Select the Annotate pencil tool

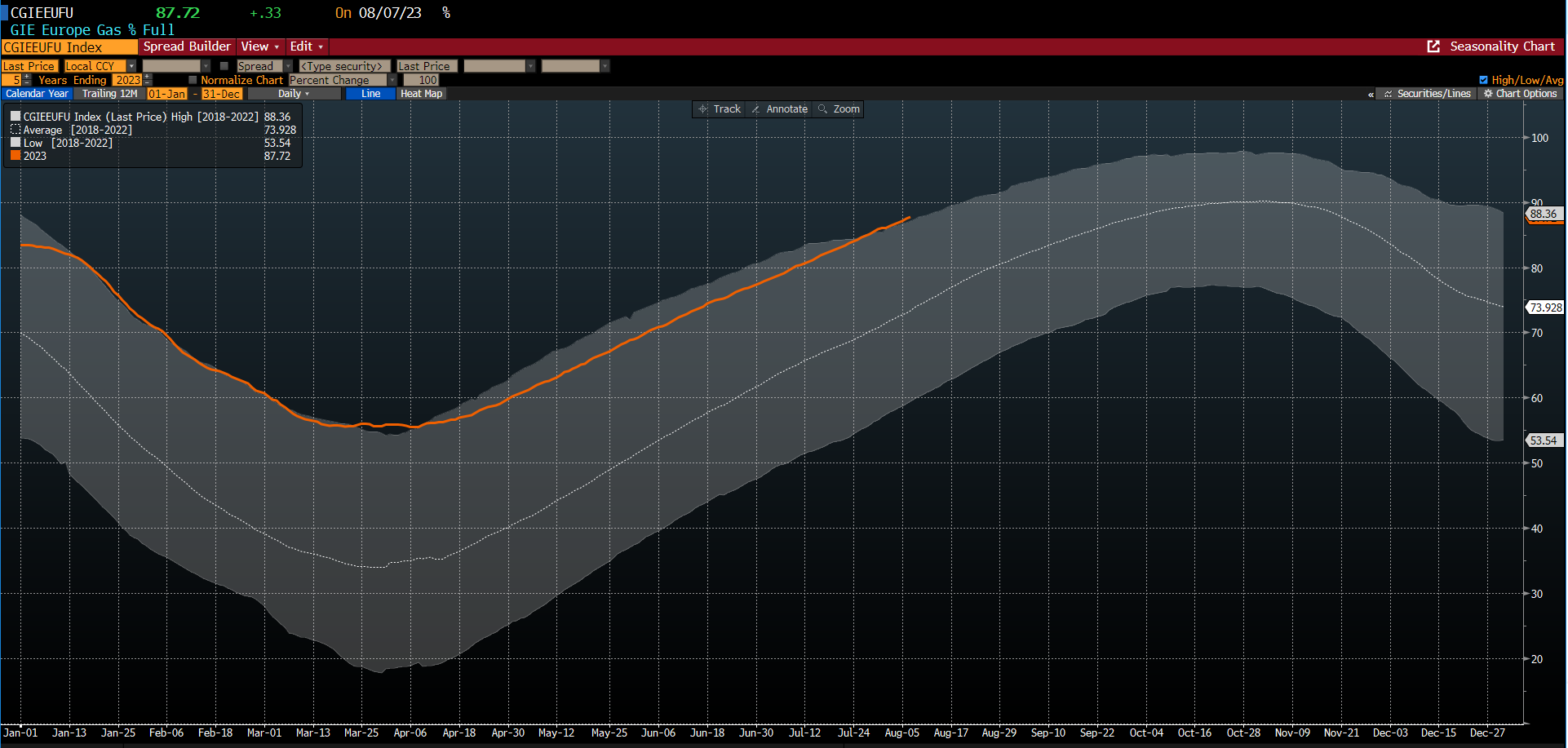click(x=779, y=109)
